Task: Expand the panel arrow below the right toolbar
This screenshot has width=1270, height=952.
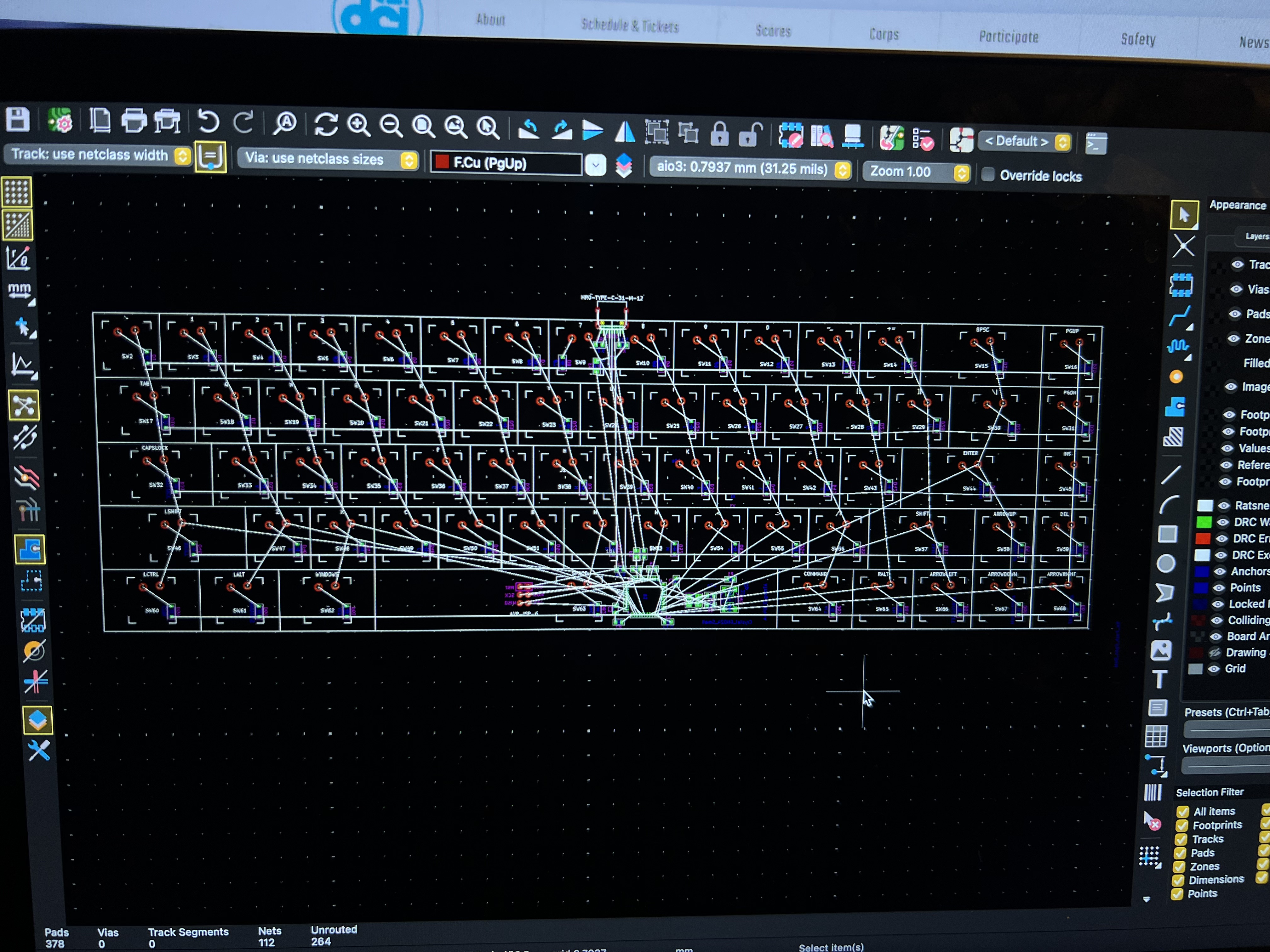Action: point(1147,899)
